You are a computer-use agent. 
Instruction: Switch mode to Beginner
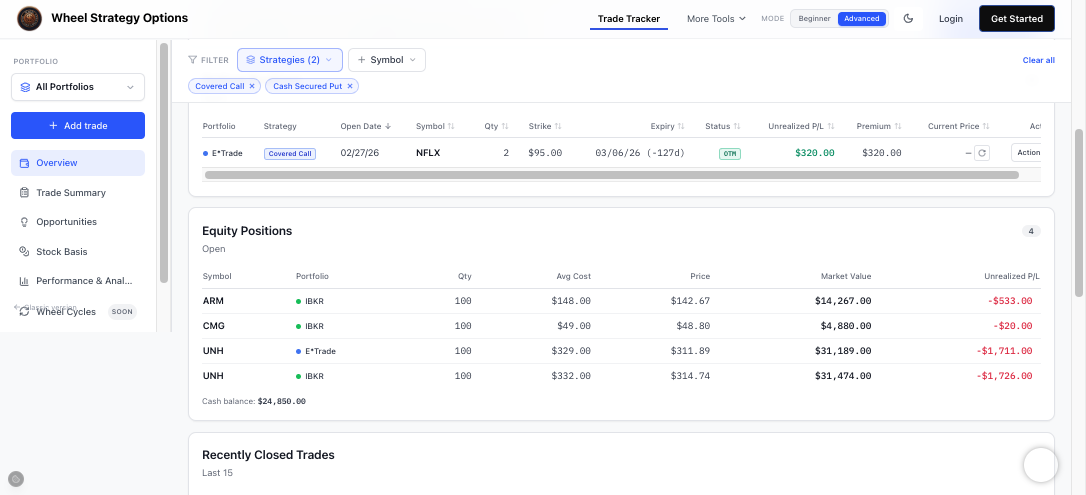pos(814,19)
